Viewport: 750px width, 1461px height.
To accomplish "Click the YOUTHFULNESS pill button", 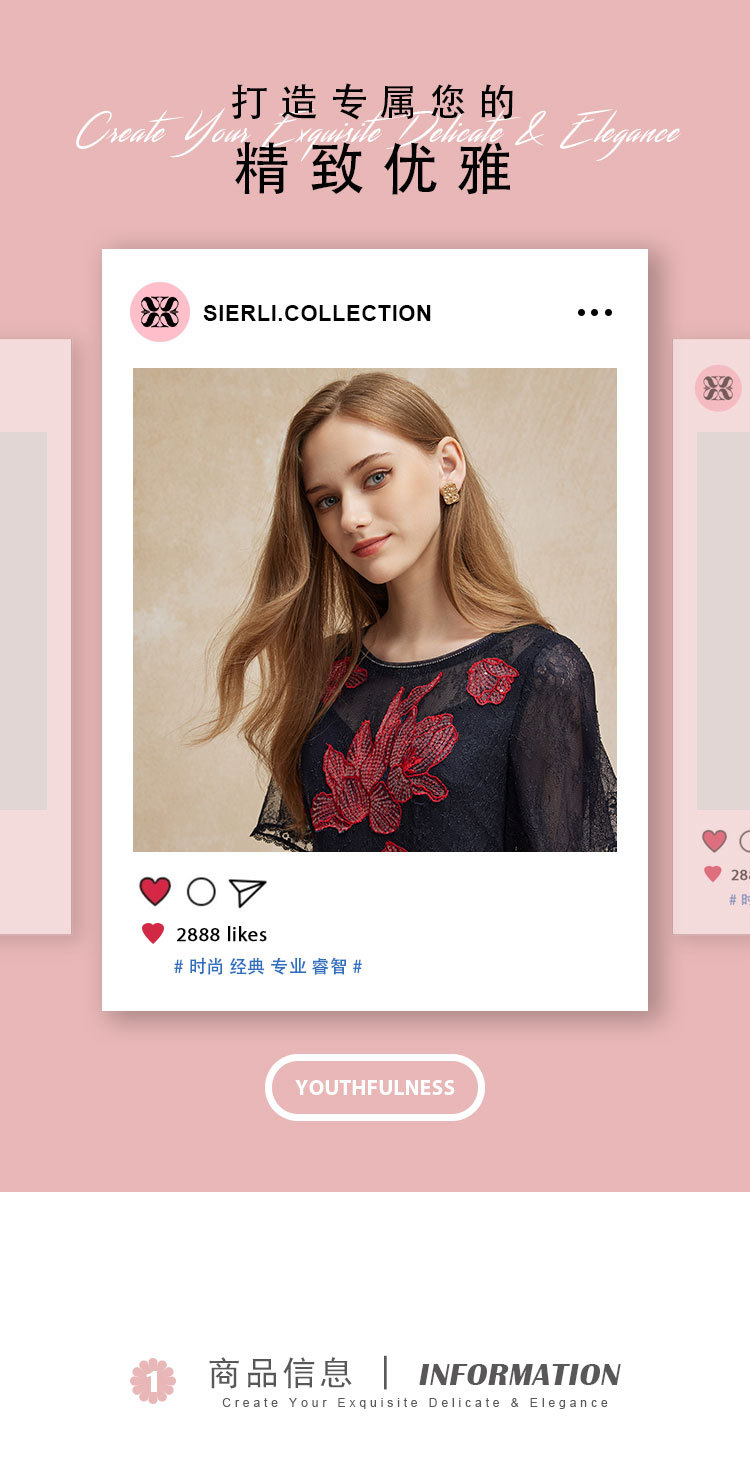I will tap(375, 1087).
